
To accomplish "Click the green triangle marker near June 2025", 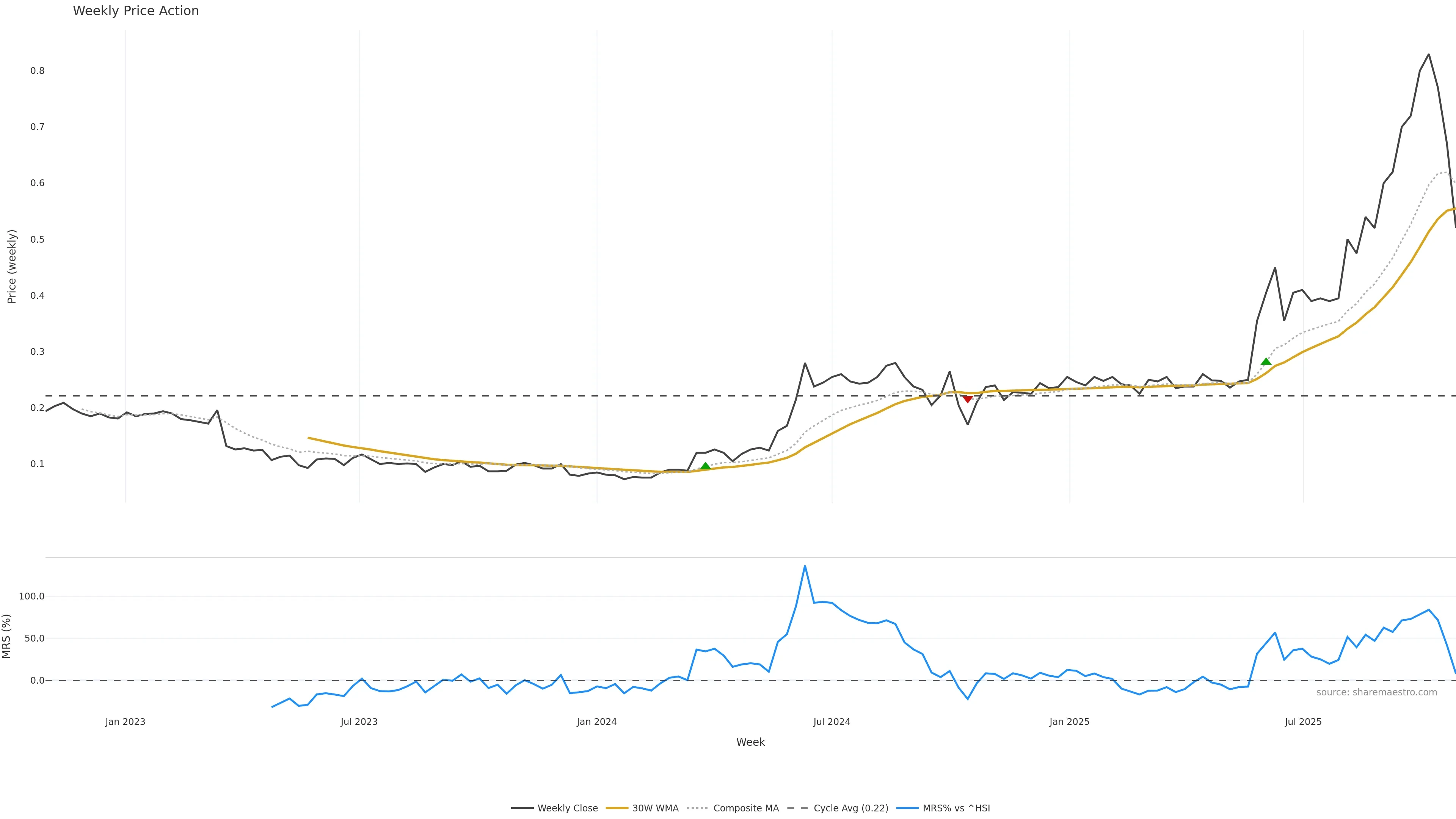I will point(1266,362).
